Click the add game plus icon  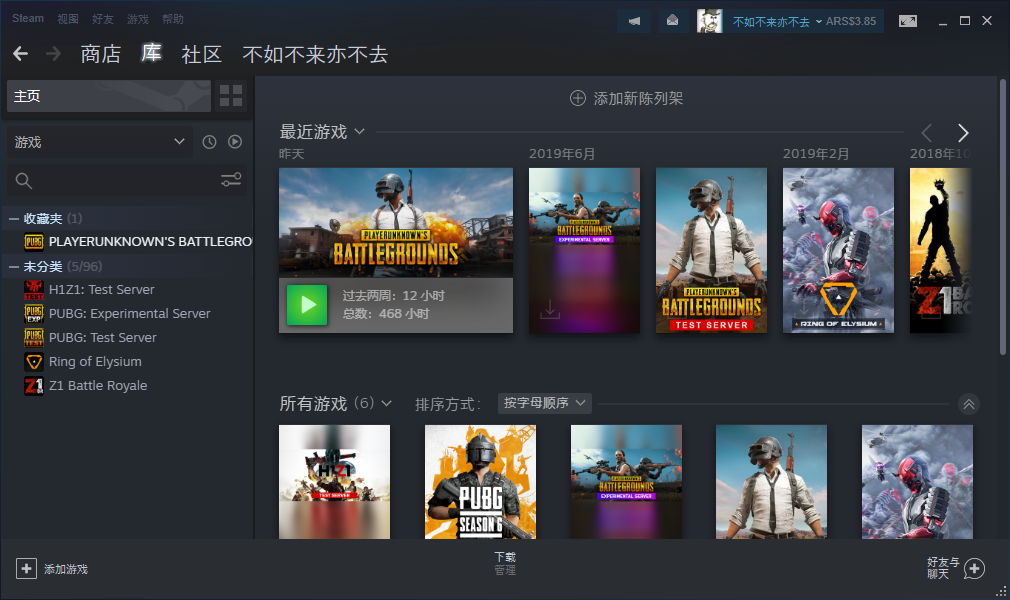coord(26,568)
